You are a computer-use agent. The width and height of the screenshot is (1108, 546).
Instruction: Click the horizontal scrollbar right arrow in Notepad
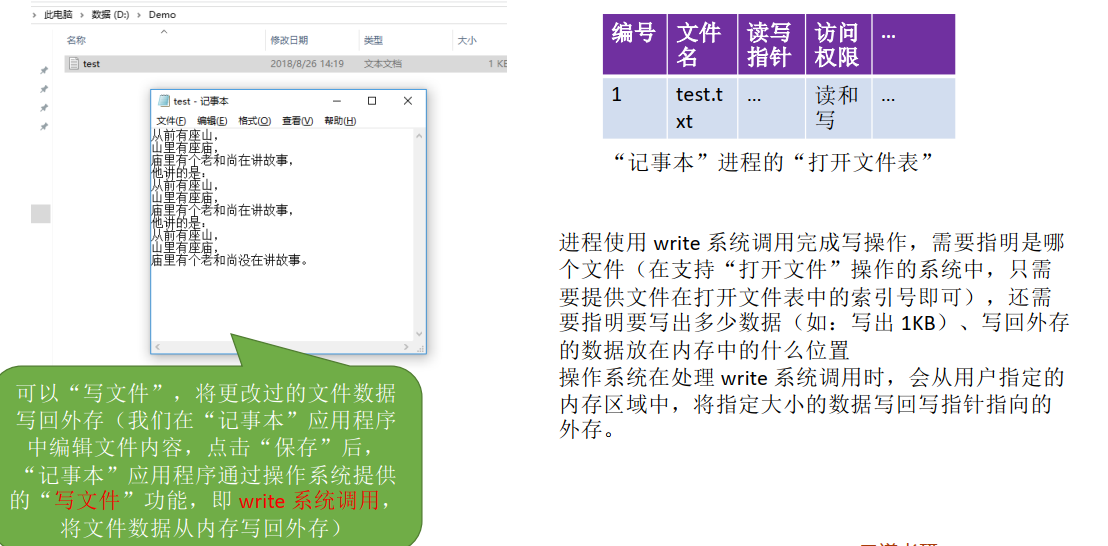tap(407, 346)
